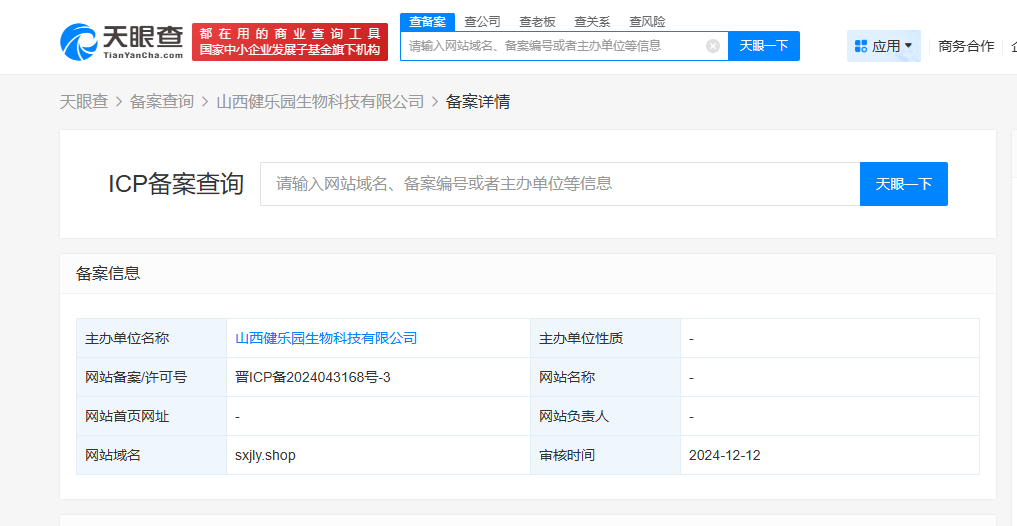The width and height of the screenshot is (1017, 526).
Task: Click the 网站名称 label cell
Action: pos(605,377)
